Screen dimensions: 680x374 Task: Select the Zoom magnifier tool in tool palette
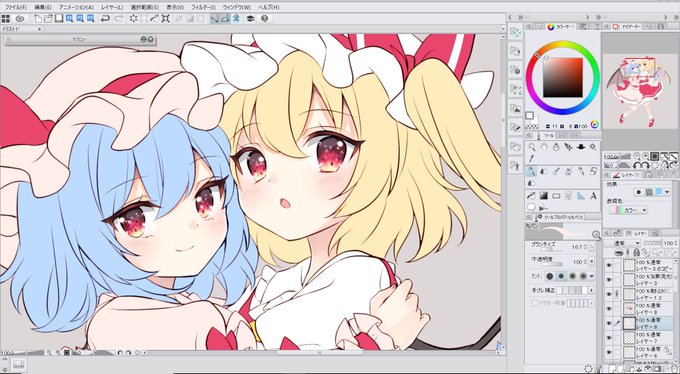(x=532, y=148)
